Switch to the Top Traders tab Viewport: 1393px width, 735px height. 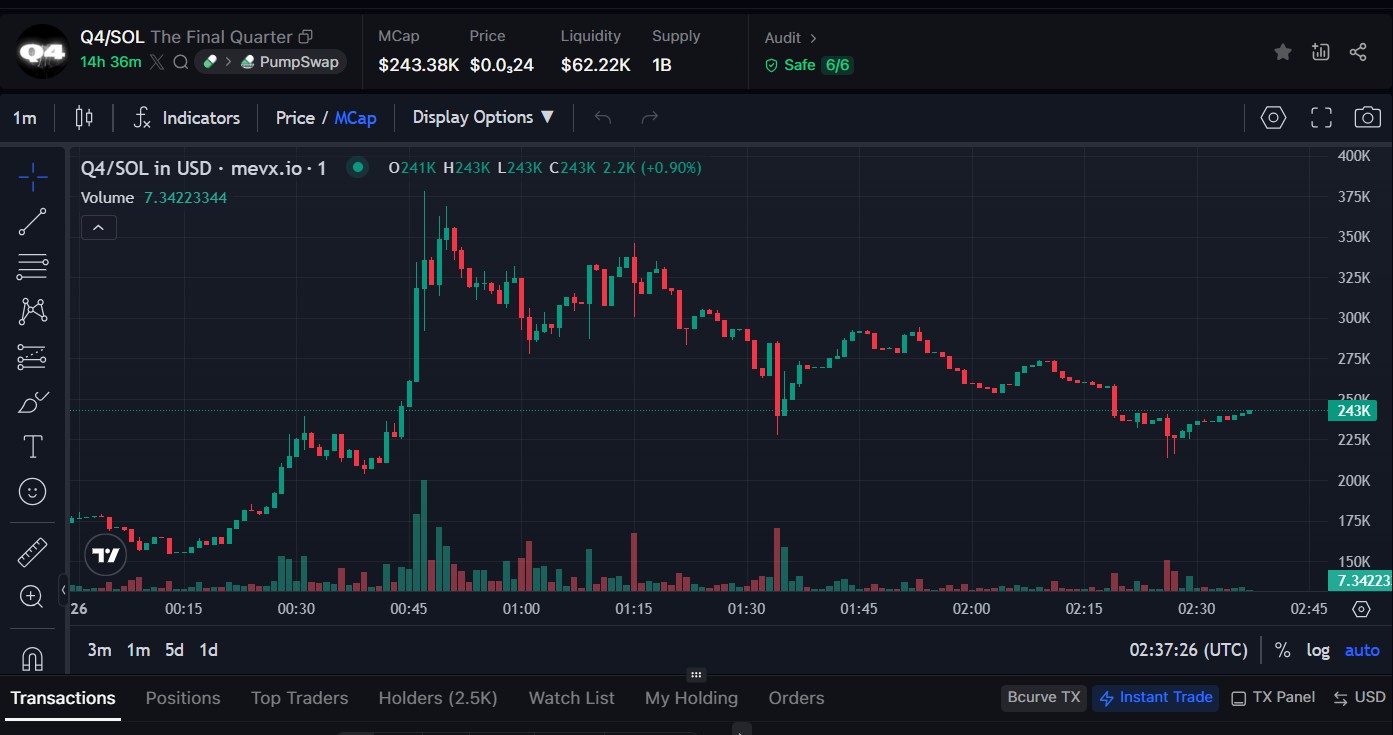299,698
